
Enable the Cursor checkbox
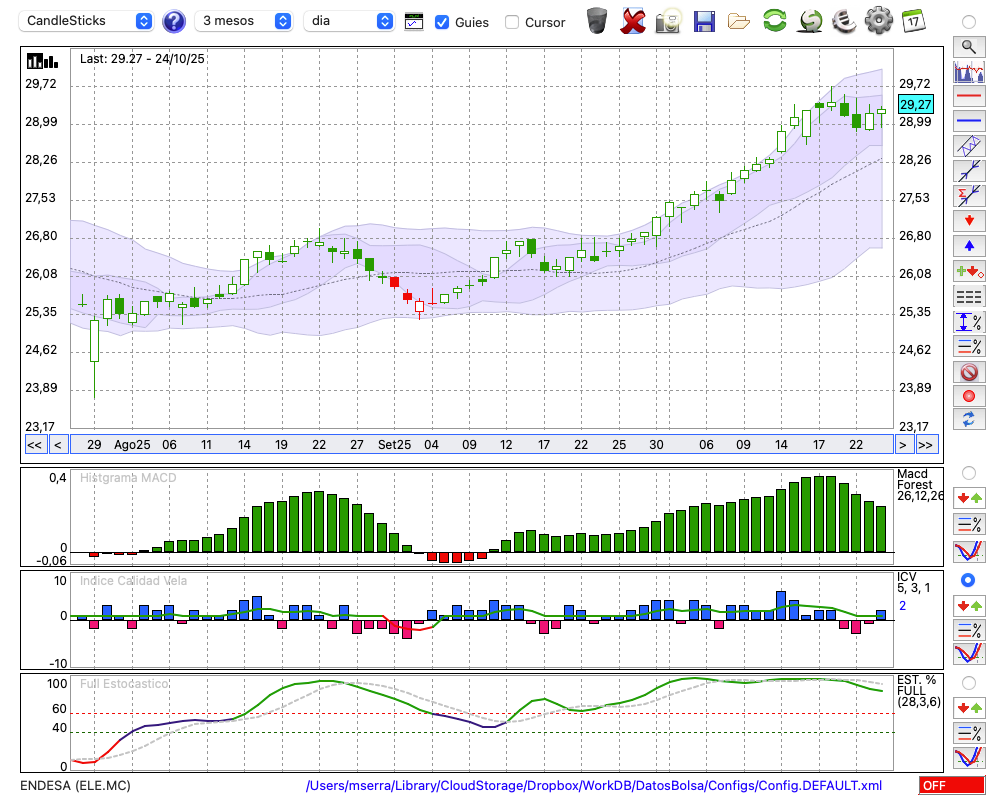pos(512,22)
